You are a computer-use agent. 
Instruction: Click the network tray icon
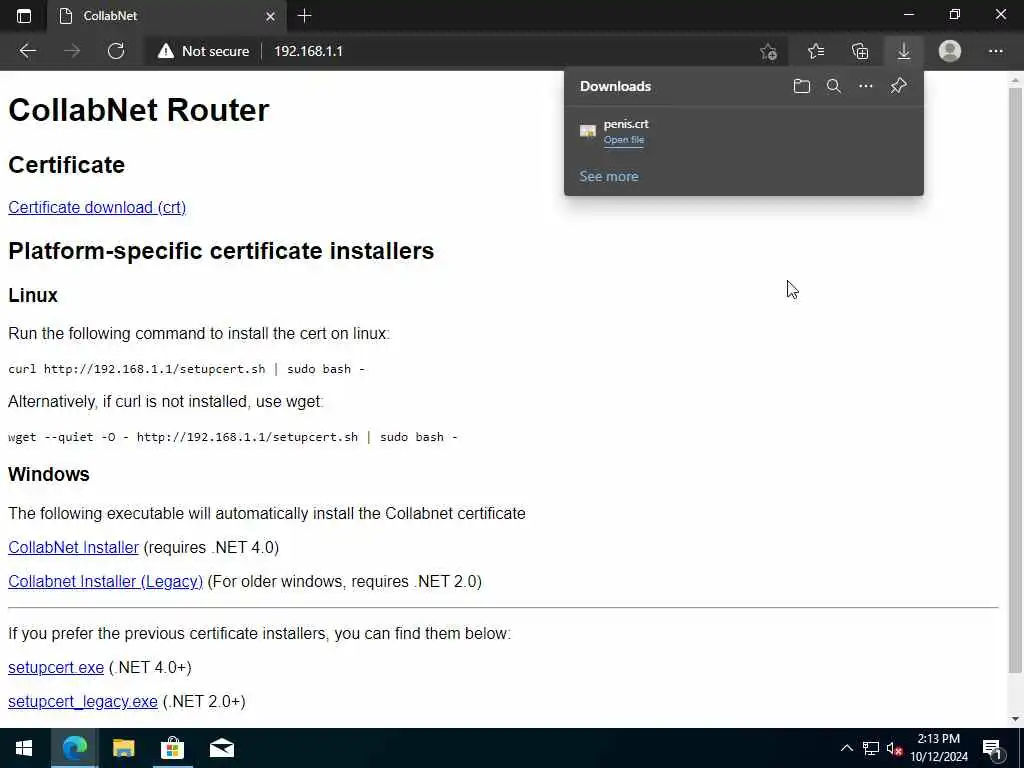click(x=871, y=748)
